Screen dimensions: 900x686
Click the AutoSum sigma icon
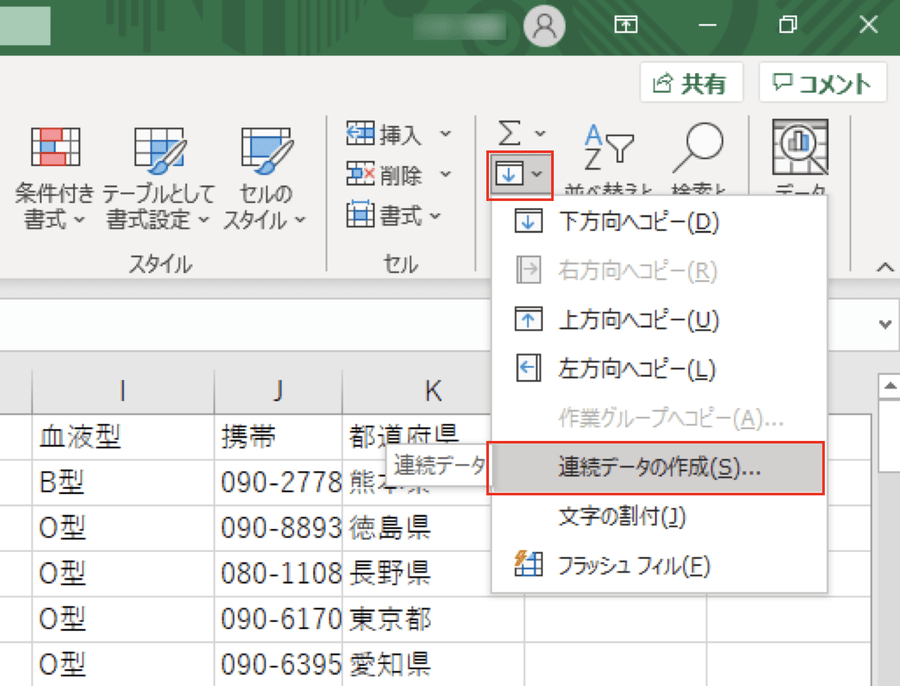pyautogui.click(x=510, y=133)
